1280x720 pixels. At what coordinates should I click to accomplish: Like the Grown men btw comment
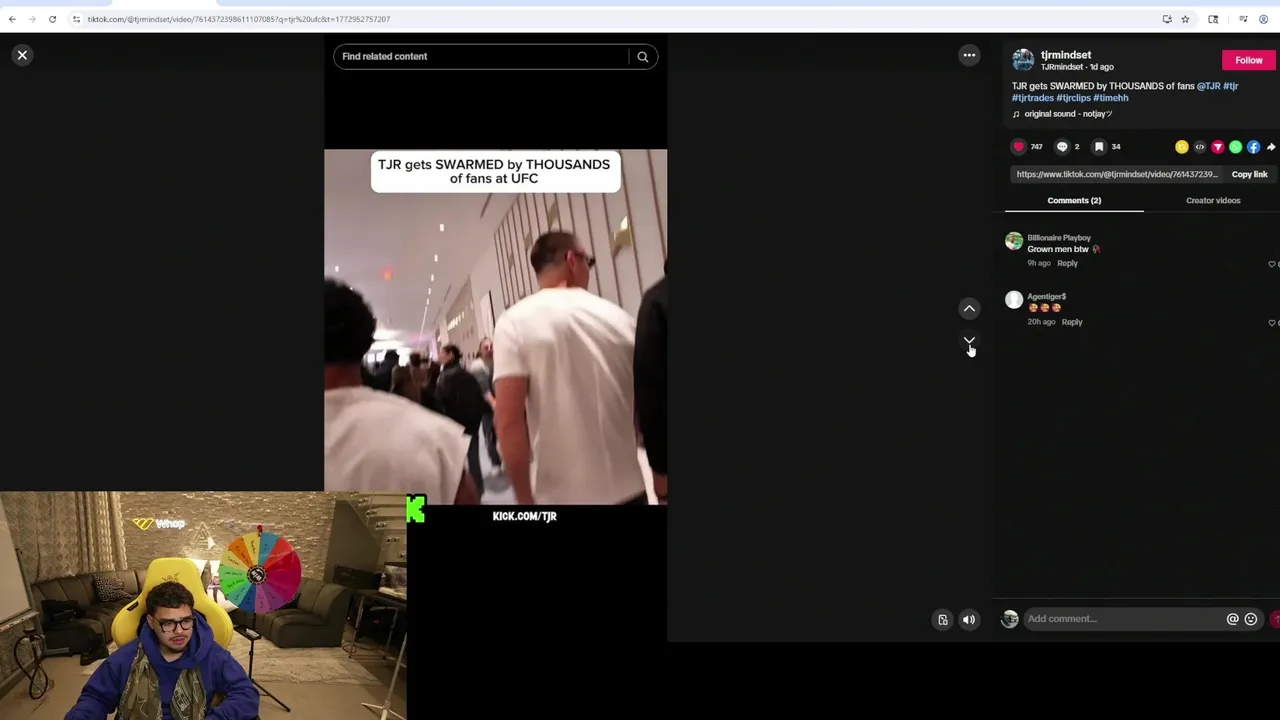pyautogui.click(x=1272, y=264)
